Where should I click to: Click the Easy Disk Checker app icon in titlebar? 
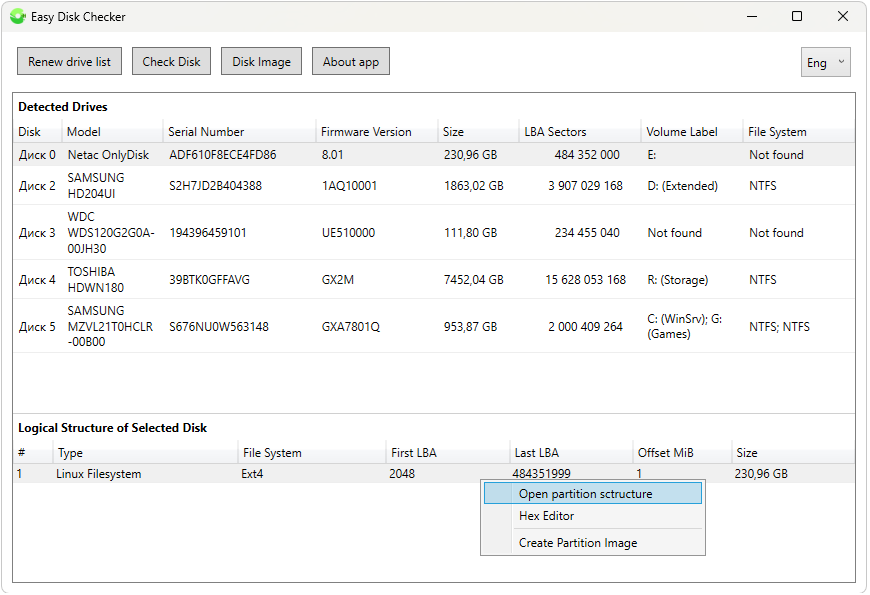coord(18,17)
